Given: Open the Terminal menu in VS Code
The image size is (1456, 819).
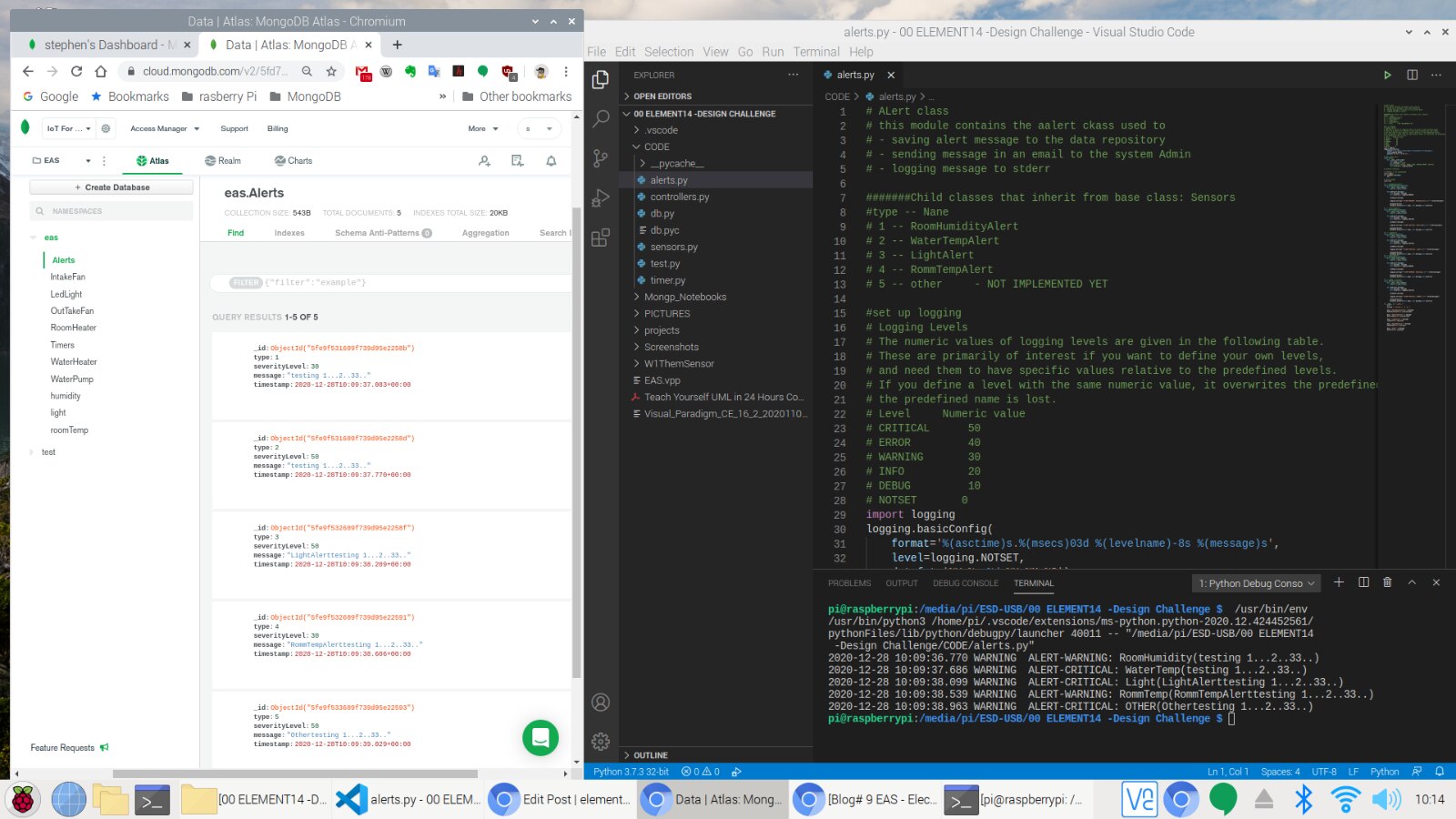Looking at the screenshot, I should point(815,52).
